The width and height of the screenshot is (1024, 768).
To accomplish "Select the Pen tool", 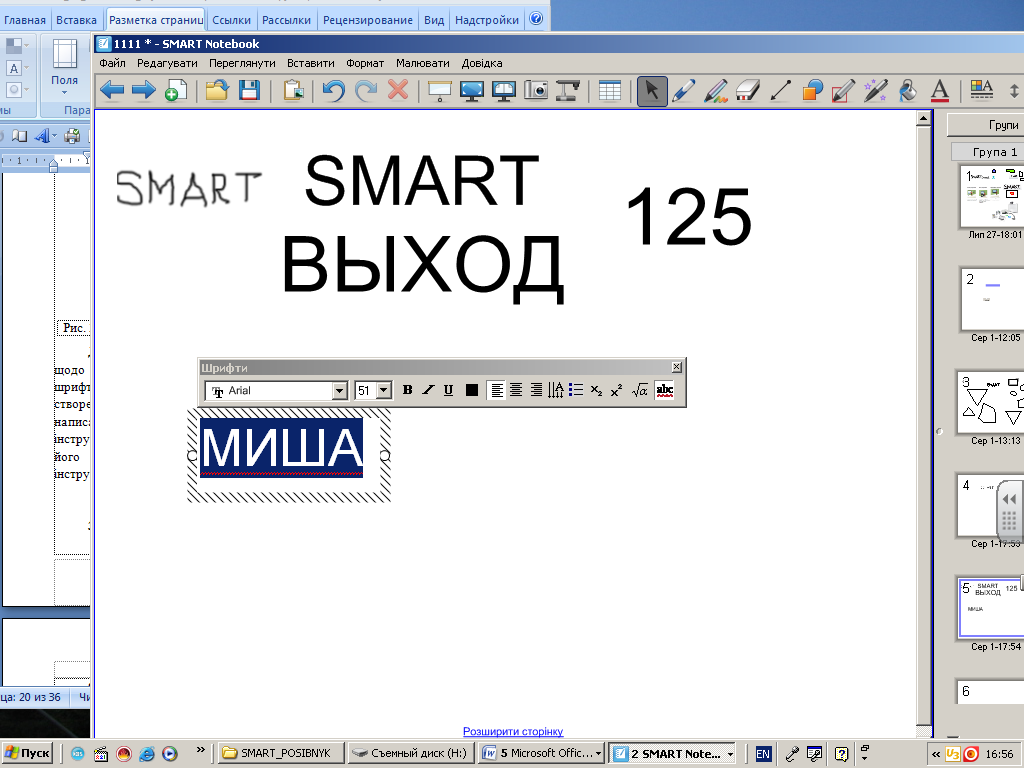I will click(x=683, y=90).
